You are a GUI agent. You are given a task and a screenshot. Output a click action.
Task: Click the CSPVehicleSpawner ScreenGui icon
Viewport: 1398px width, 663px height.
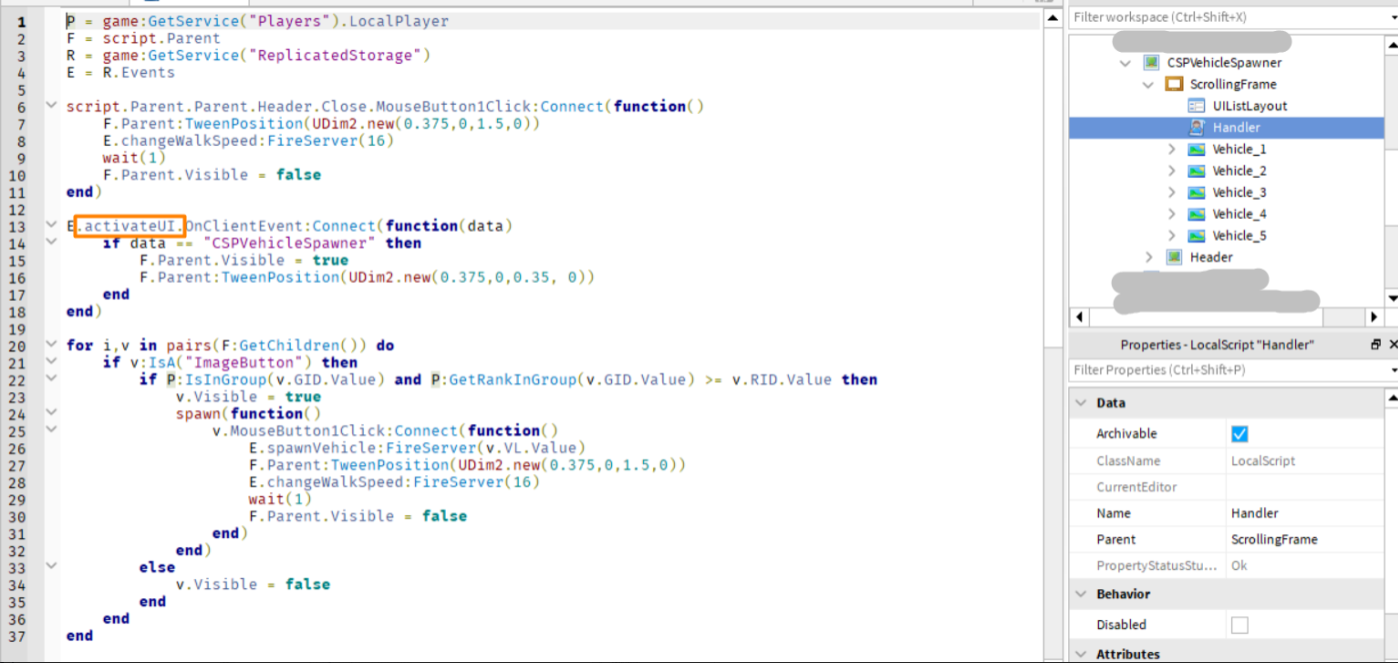(x=1151, y=62)
